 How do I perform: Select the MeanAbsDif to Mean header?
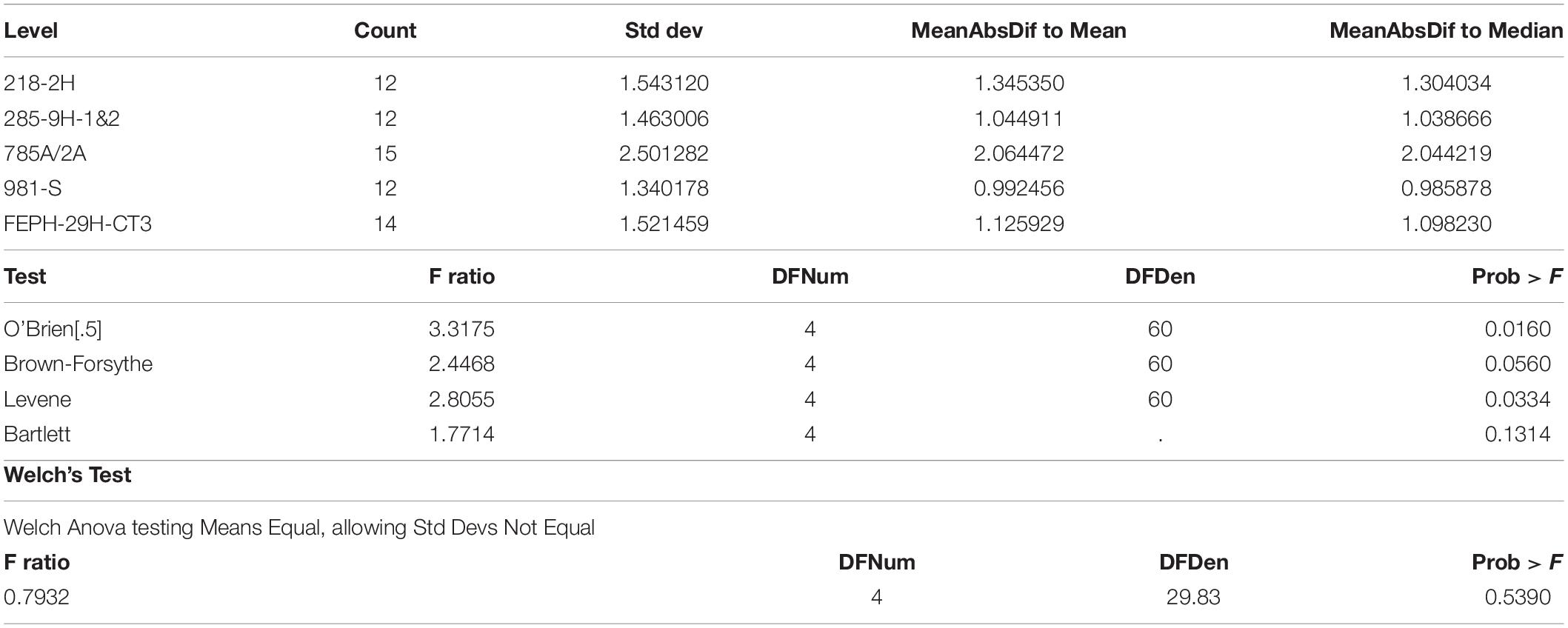pyautogui.click(x=1018, y=30)
